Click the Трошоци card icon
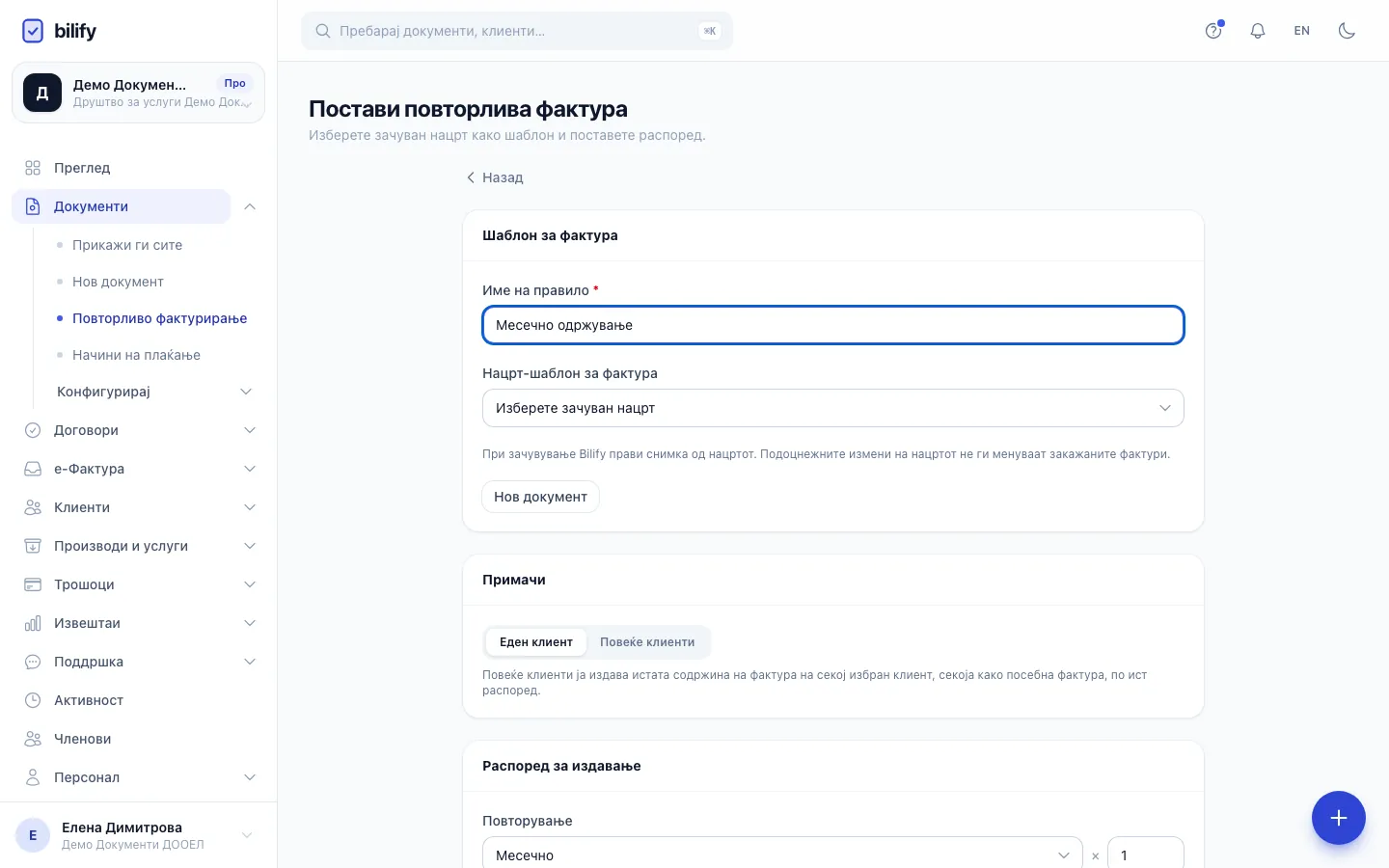1389x868 pixels. pos(33,584)
